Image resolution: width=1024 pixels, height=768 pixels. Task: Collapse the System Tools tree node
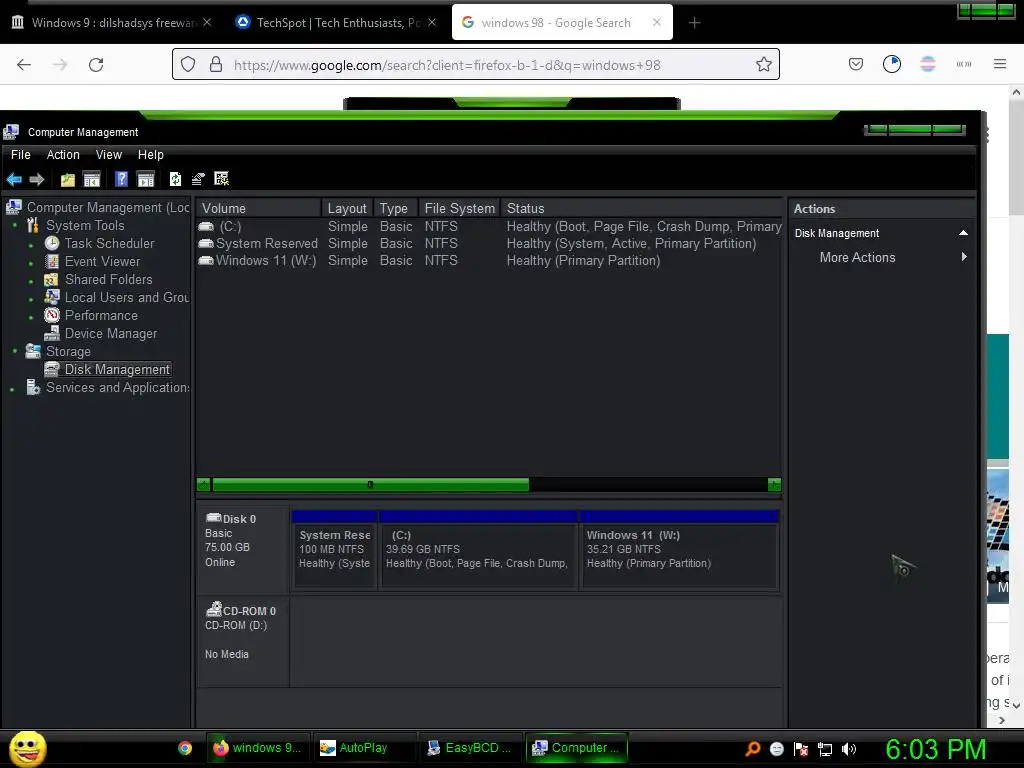click(15, 225)
